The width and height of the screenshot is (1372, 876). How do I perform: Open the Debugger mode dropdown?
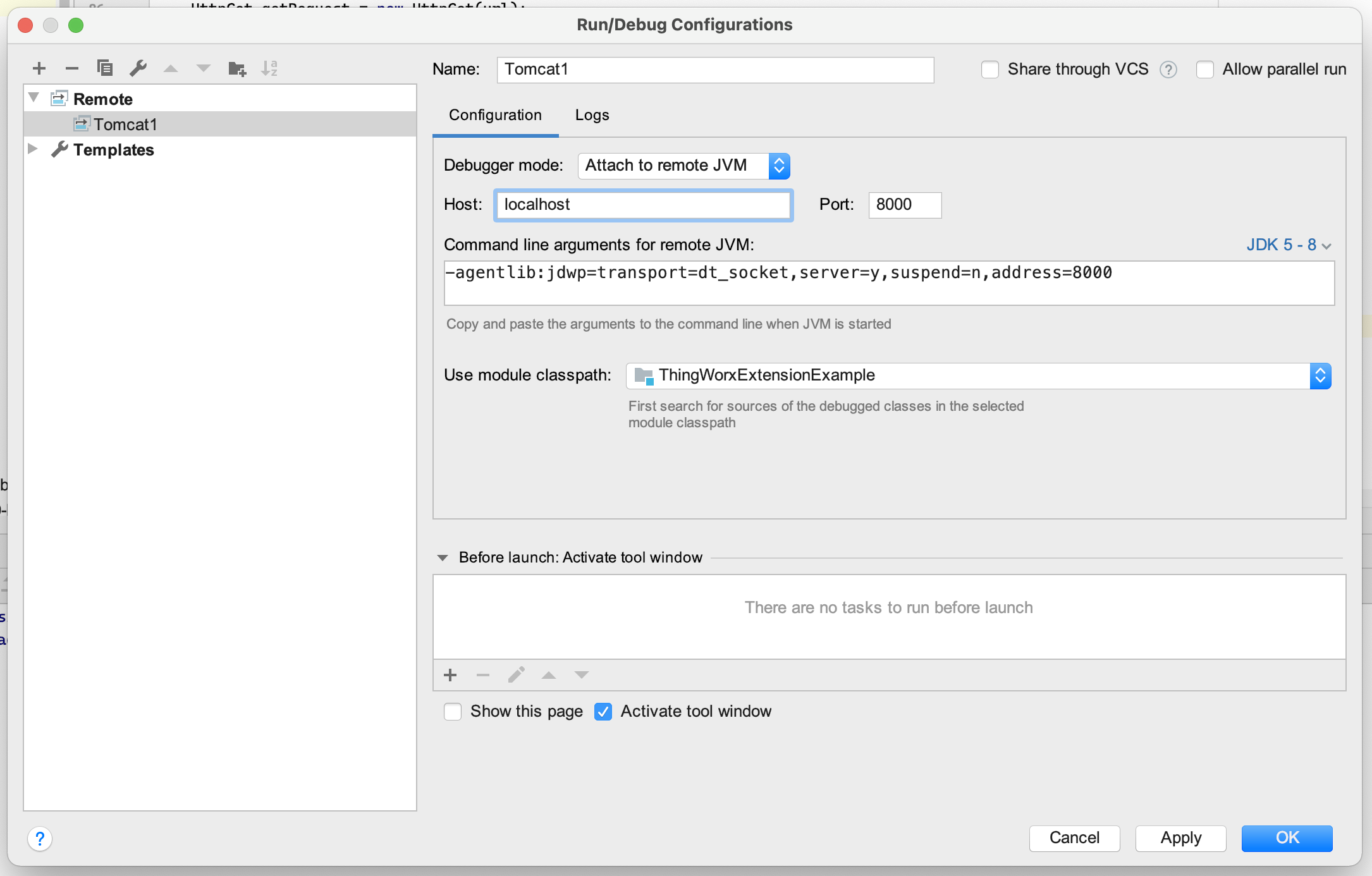(683, 166)
